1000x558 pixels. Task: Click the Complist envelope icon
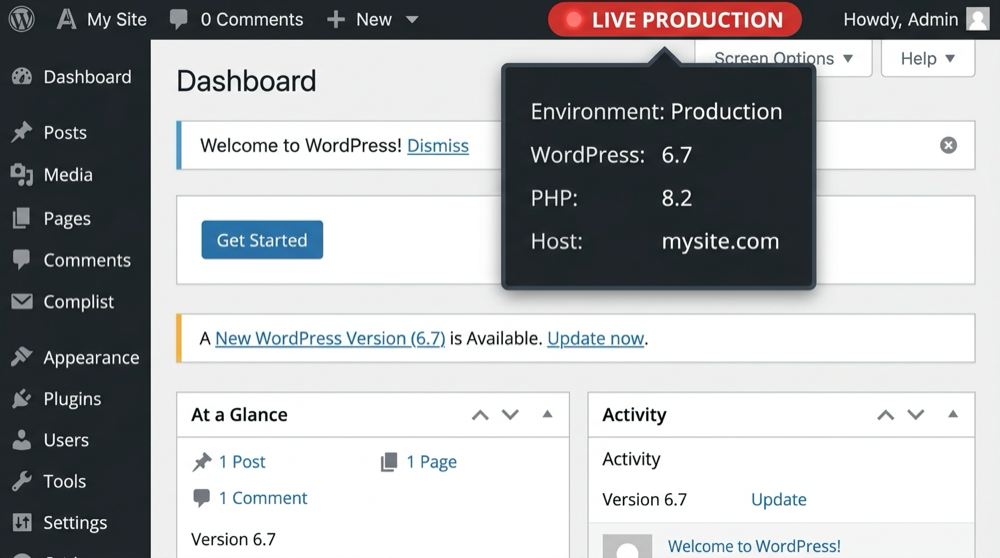[22, 301]
